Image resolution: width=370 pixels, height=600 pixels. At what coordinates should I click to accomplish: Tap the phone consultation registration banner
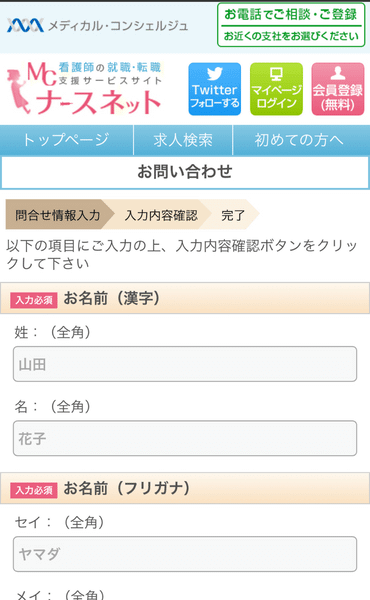click(291, 25)
